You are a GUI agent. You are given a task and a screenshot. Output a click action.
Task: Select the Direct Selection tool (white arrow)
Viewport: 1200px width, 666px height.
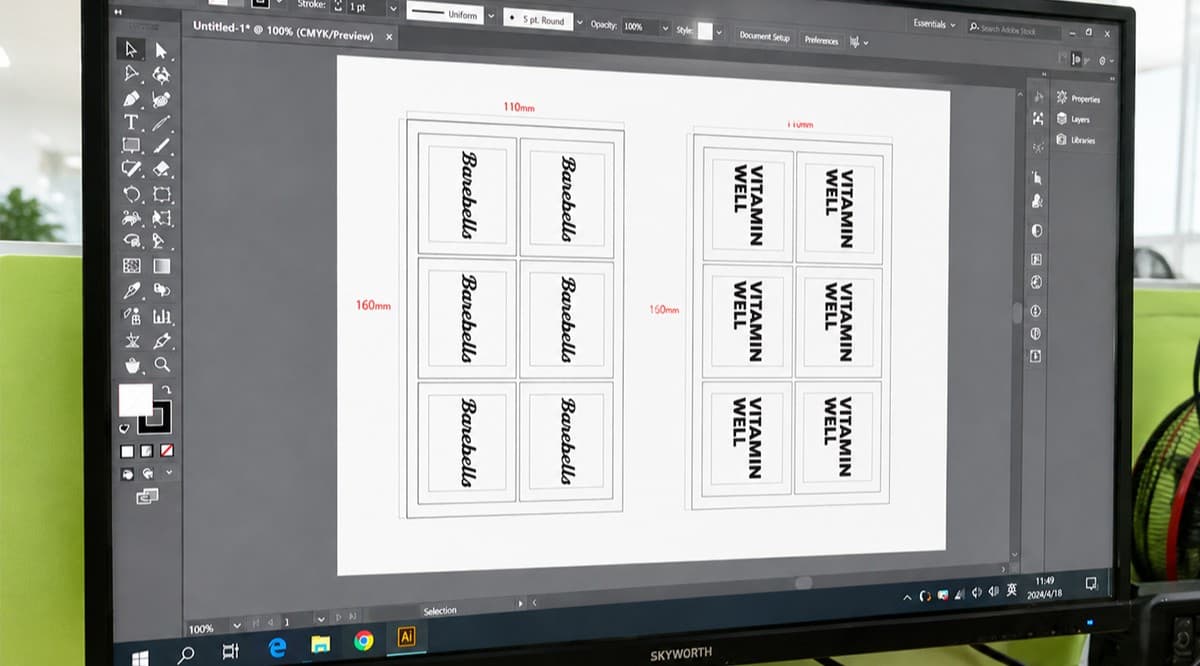[x=161, y=50]
